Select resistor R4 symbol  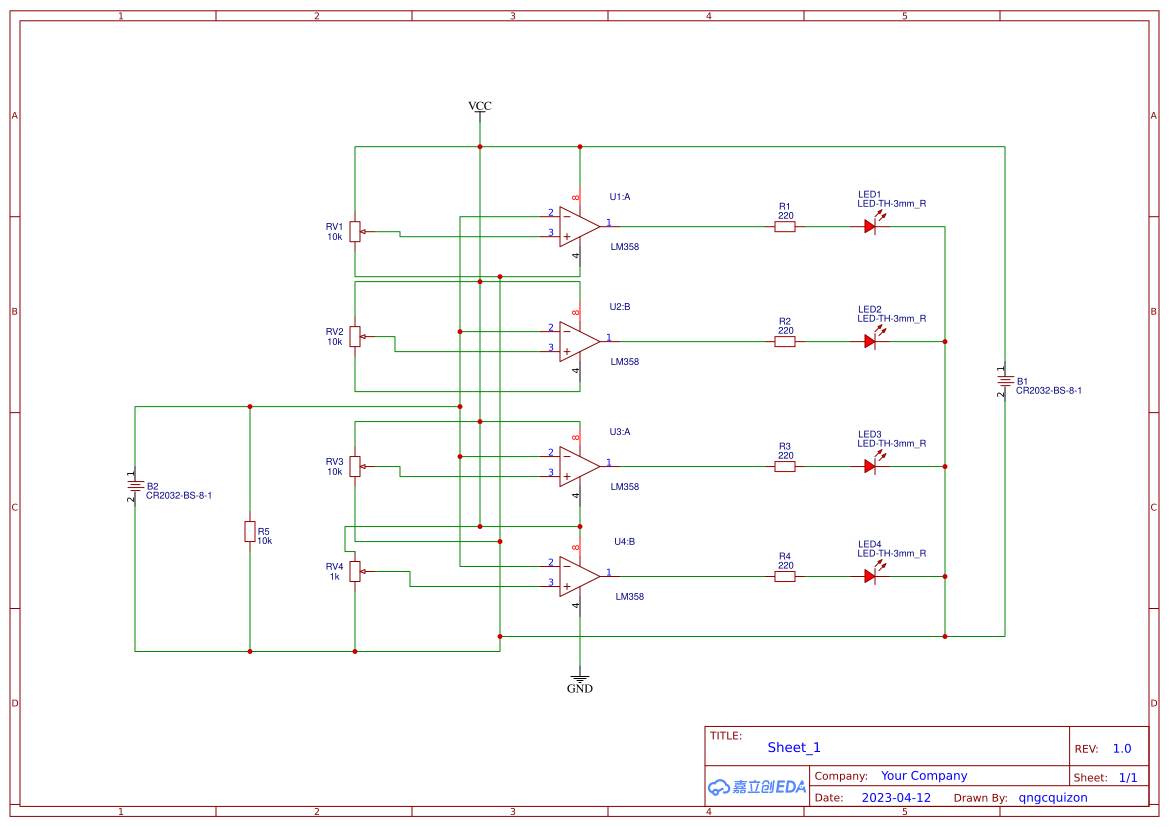tap(785, 576)
